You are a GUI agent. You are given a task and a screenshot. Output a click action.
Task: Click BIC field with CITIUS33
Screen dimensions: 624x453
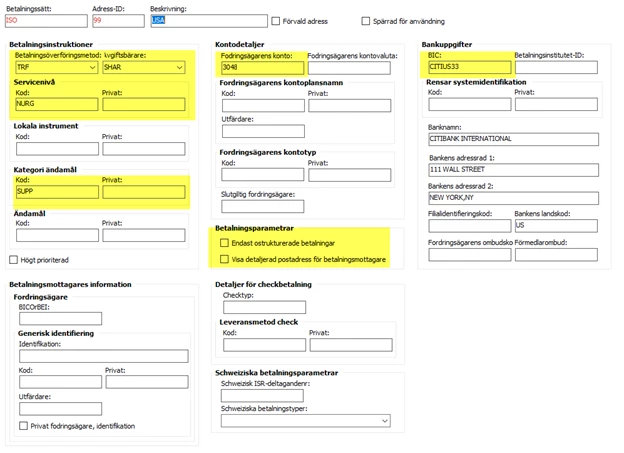470,67
